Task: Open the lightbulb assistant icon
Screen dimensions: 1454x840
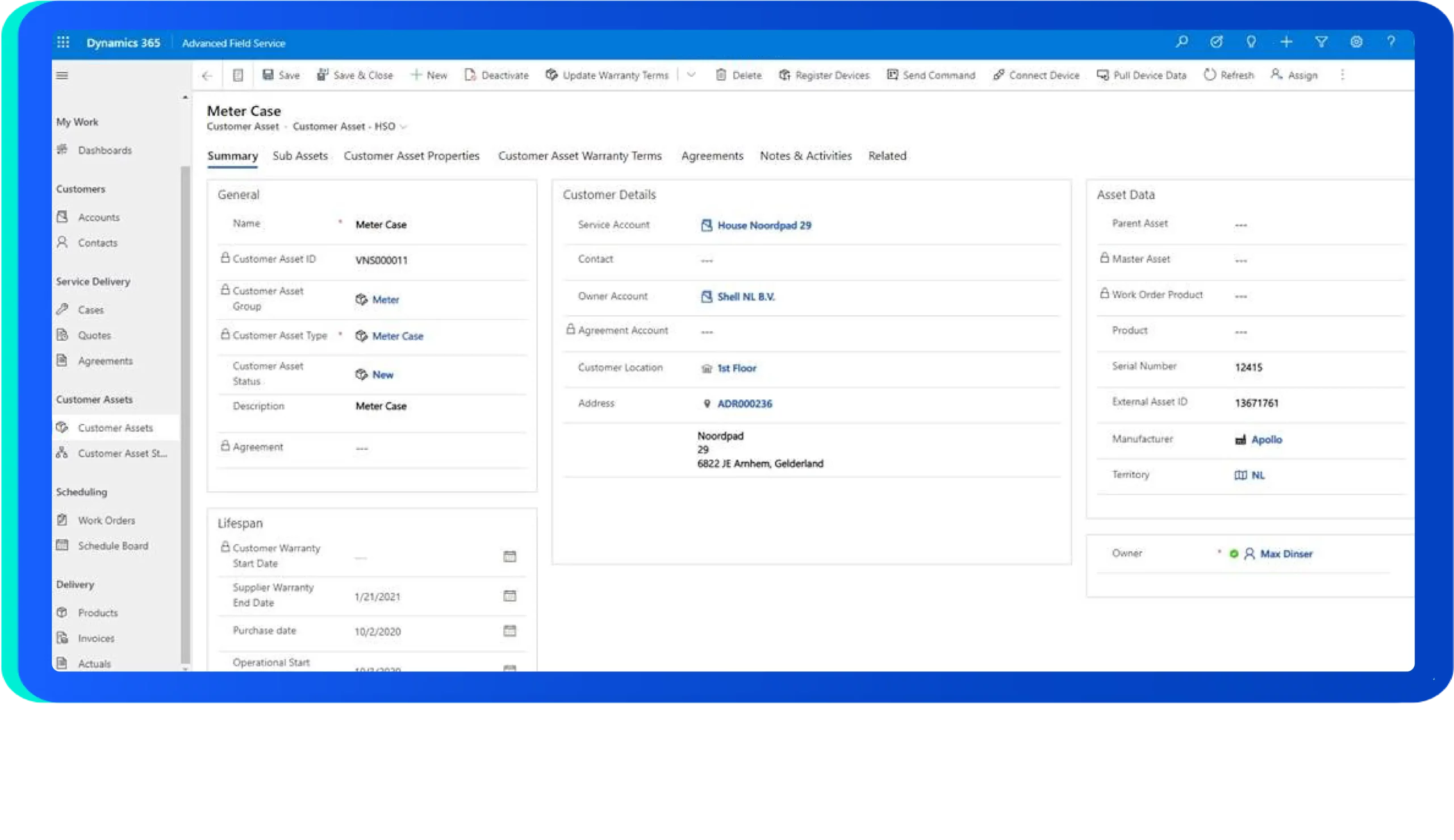Action: [1251, 42]
